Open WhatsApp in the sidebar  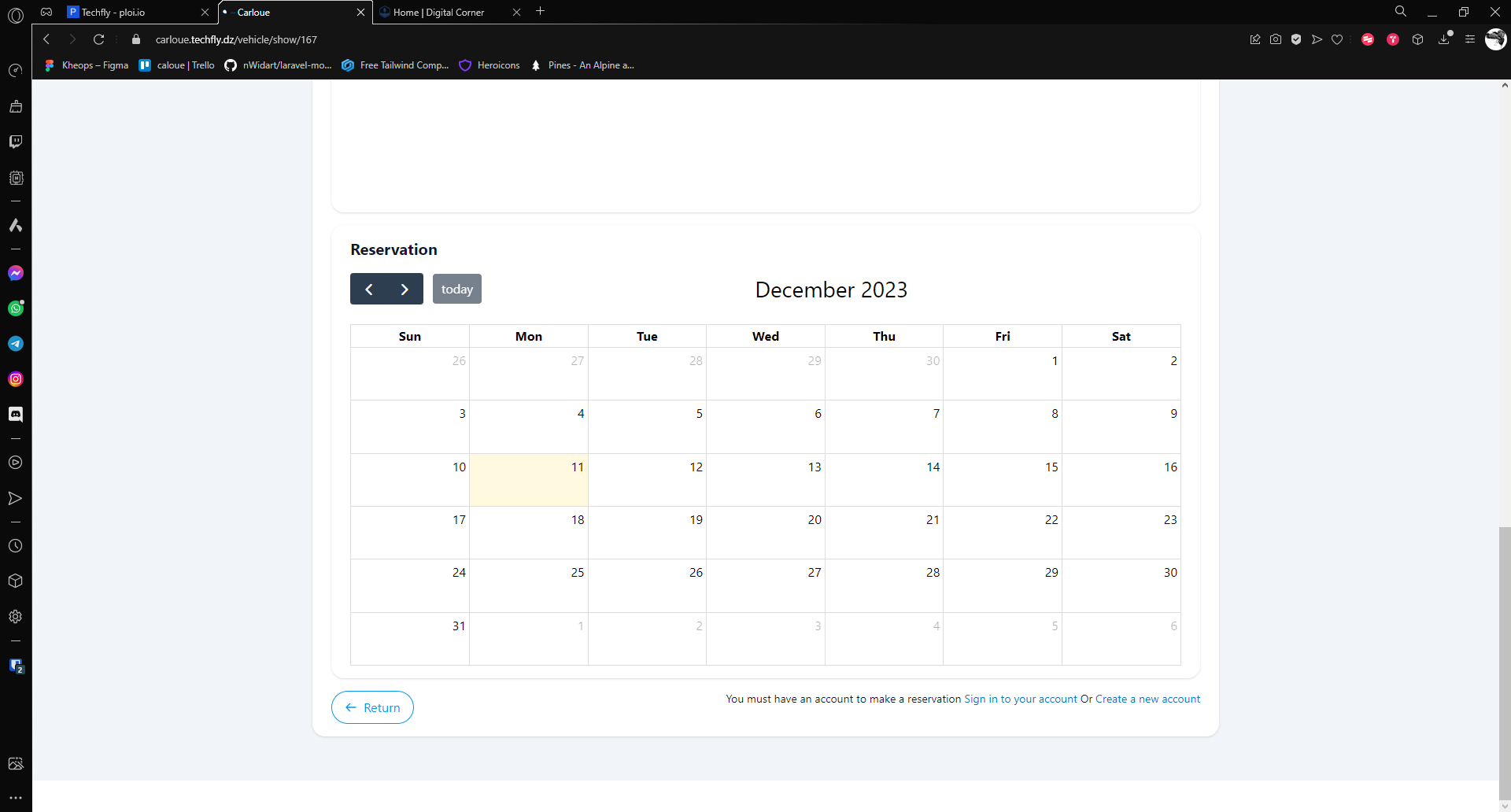[x=16, y=308]
